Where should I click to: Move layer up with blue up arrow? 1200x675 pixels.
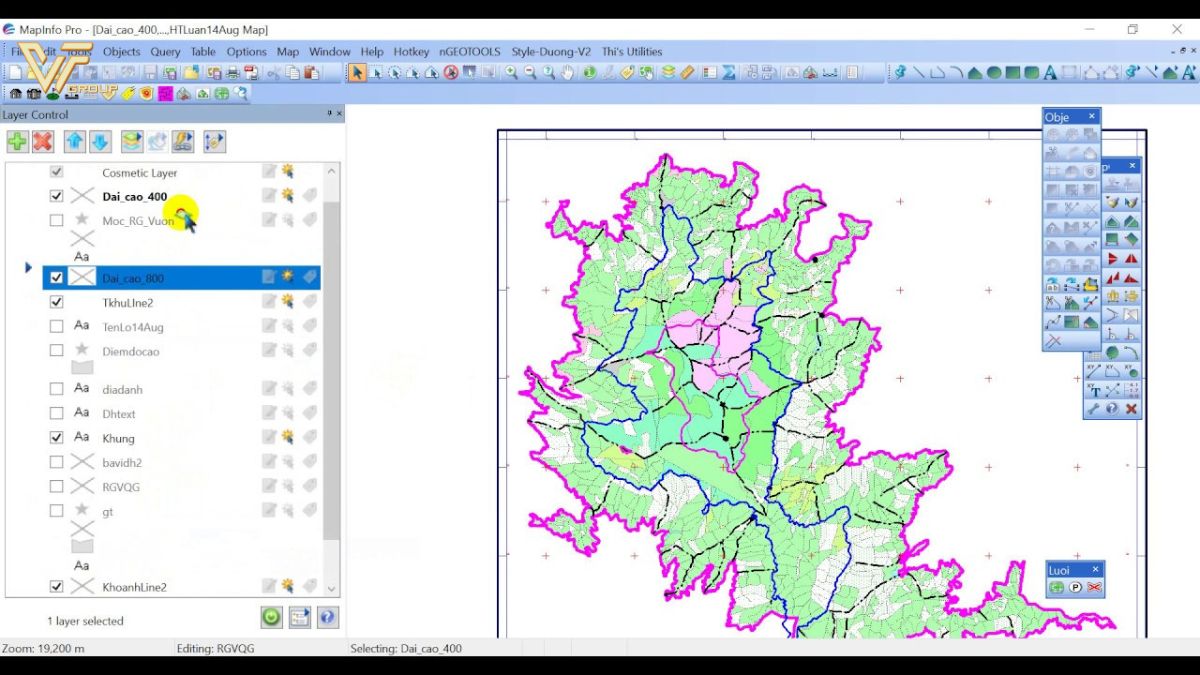(74, 142)
